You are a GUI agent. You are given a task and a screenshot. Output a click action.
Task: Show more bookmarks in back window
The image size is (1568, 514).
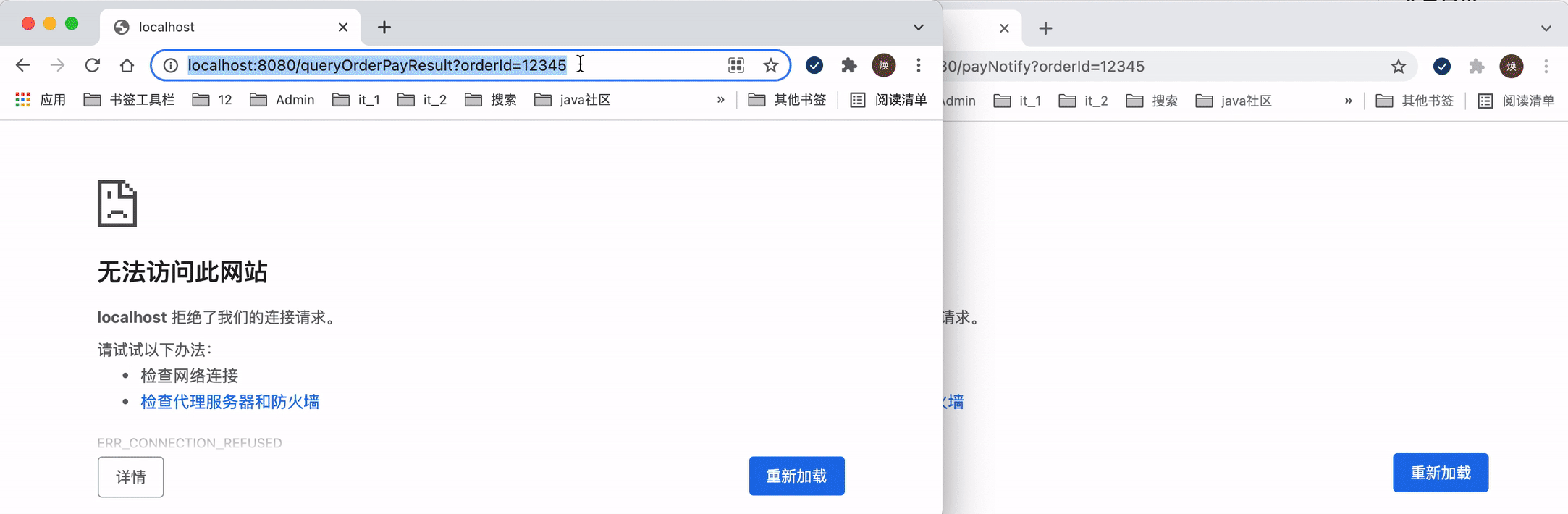pos(1348,101)
